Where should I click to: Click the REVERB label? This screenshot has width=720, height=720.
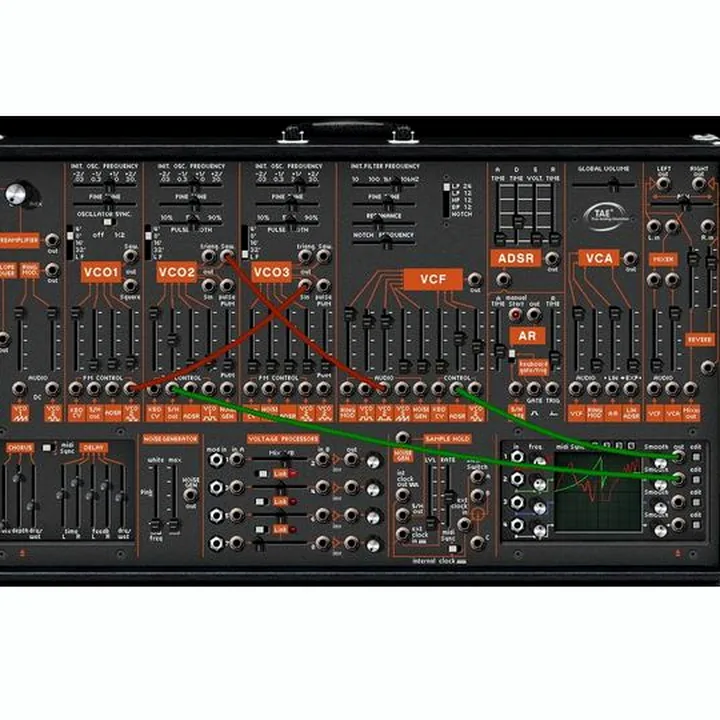point(699,339)
